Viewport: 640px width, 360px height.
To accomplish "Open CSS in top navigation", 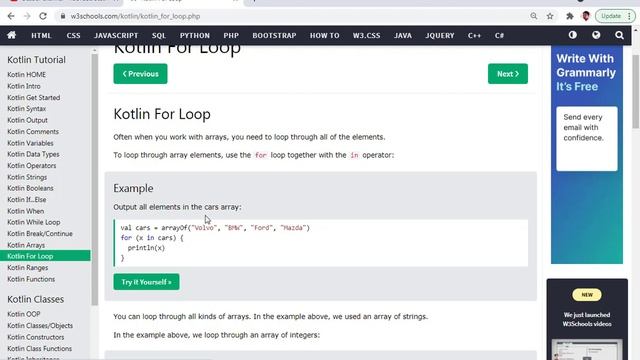I will [x=73, y=36].
